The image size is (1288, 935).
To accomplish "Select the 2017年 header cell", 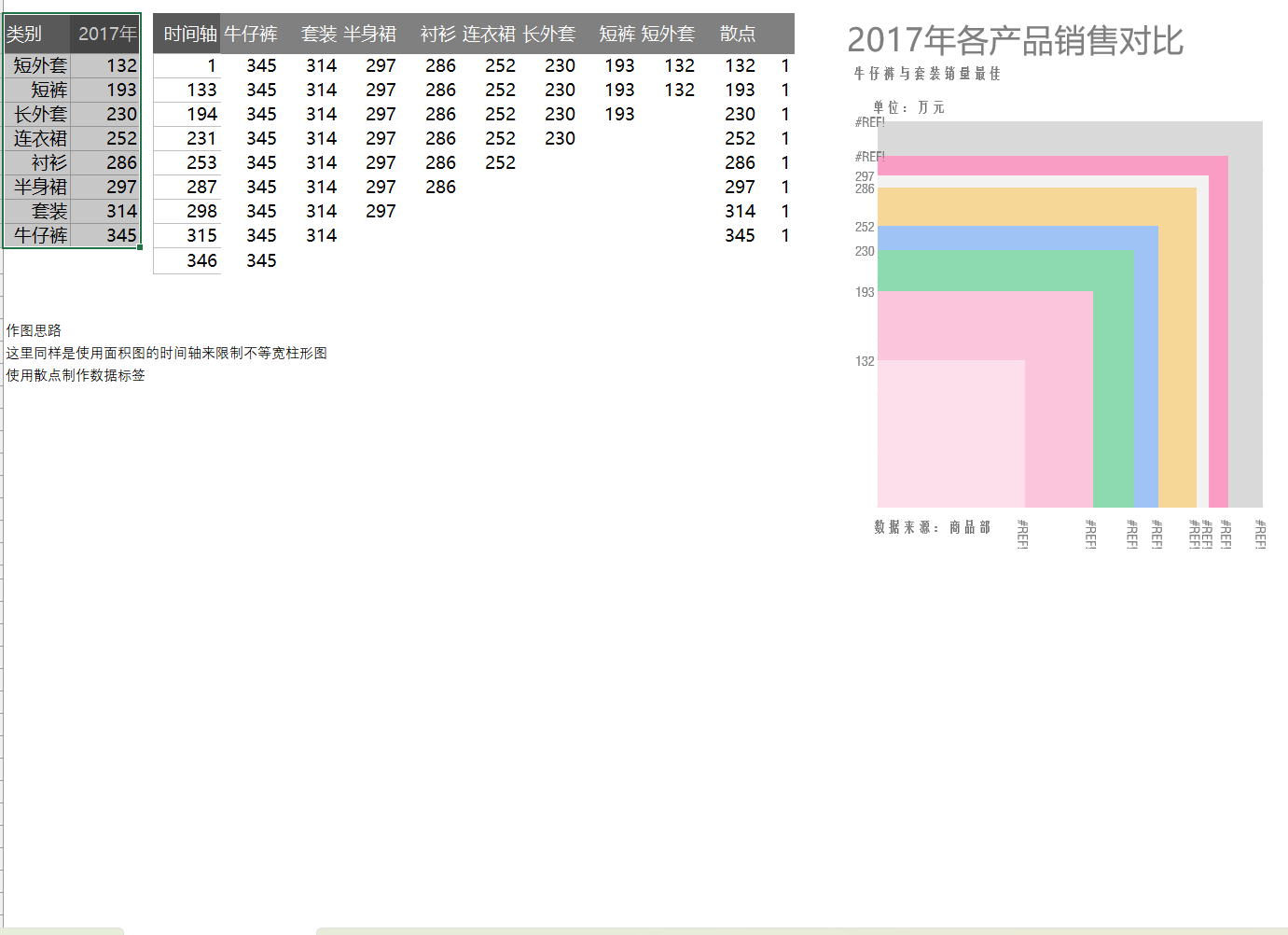I will point(105,34).
